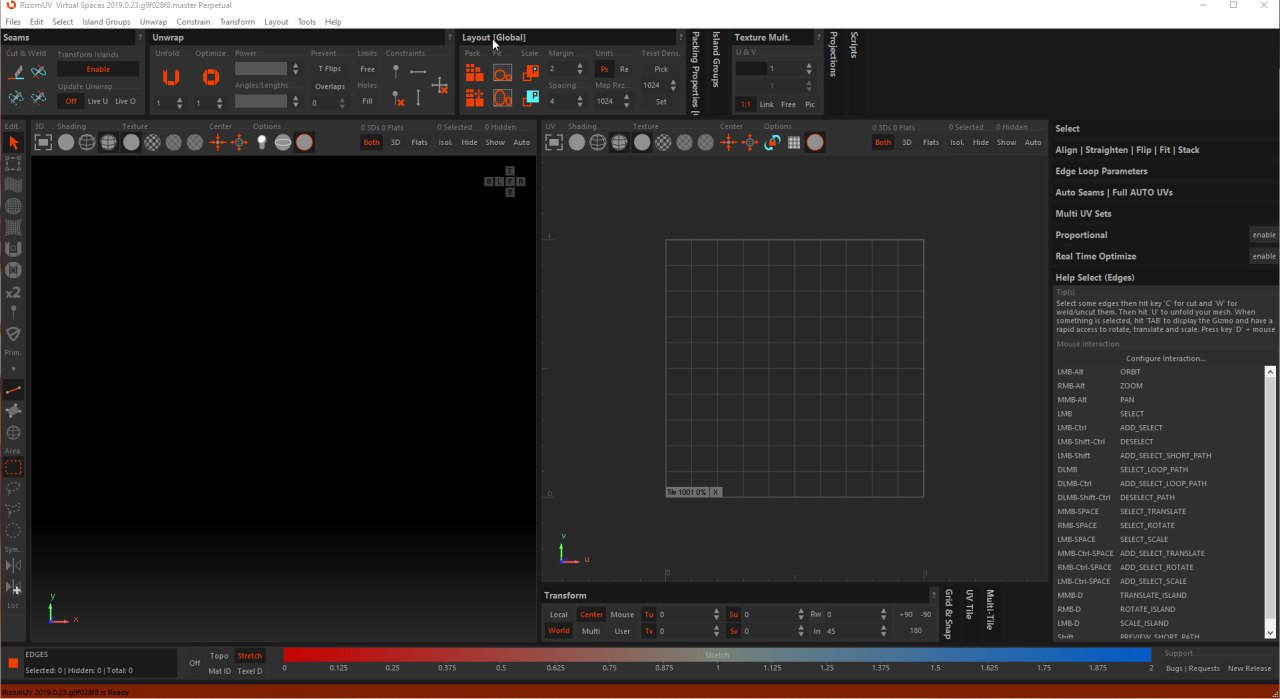1280x699 pixels.
Task: Click Pick texel density button
Action: click(x=661, y=69)
